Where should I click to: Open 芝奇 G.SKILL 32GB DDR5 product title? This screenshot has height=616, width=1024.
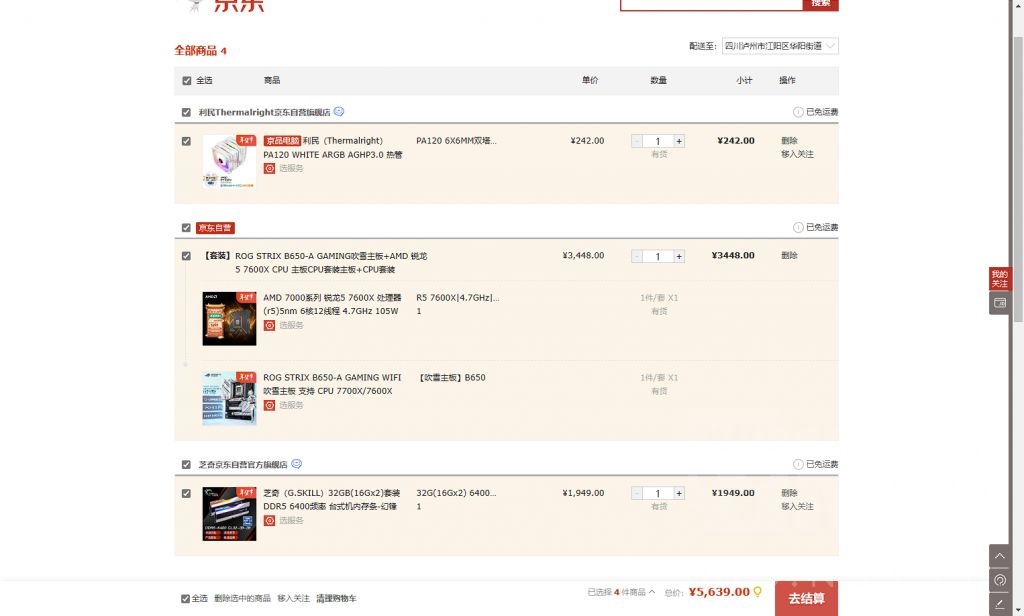click(332, 500)
